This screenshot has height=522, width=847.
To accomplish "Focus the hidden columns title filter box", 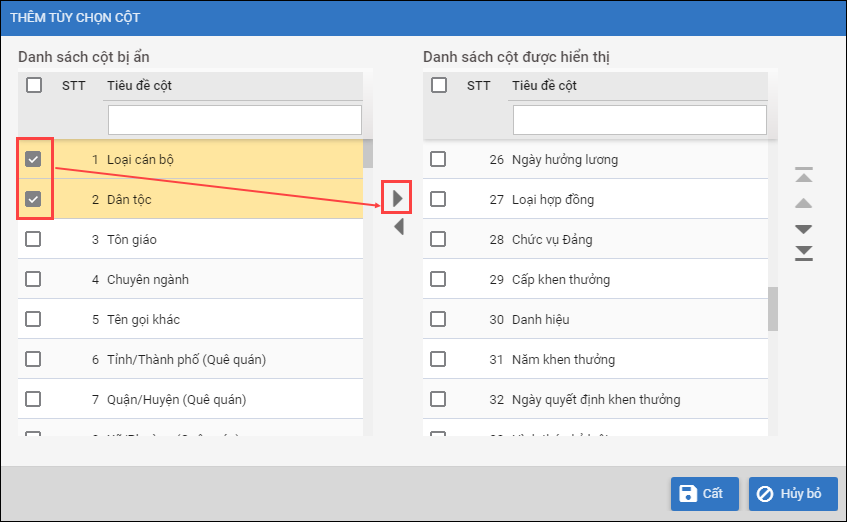I will click(234, 120).
